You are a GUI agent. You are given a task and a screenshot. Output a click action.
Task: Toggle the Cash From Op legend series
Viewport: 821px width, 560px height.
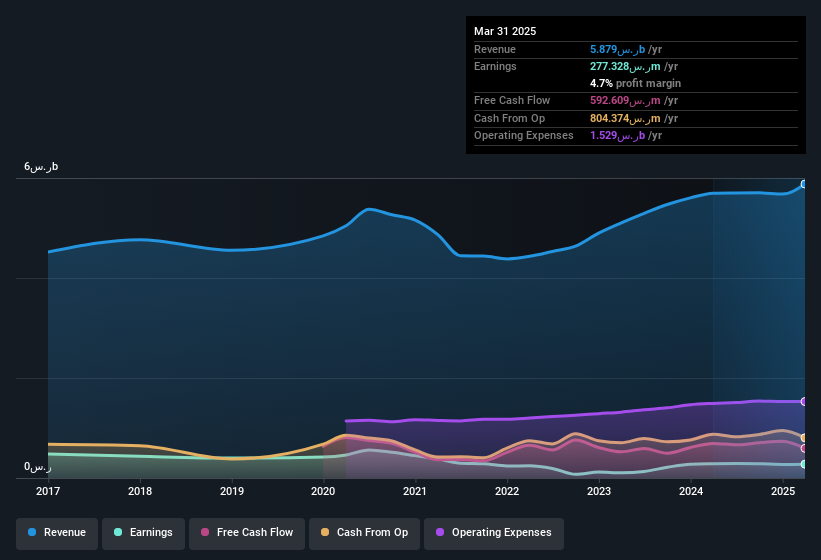coord(364,533)
